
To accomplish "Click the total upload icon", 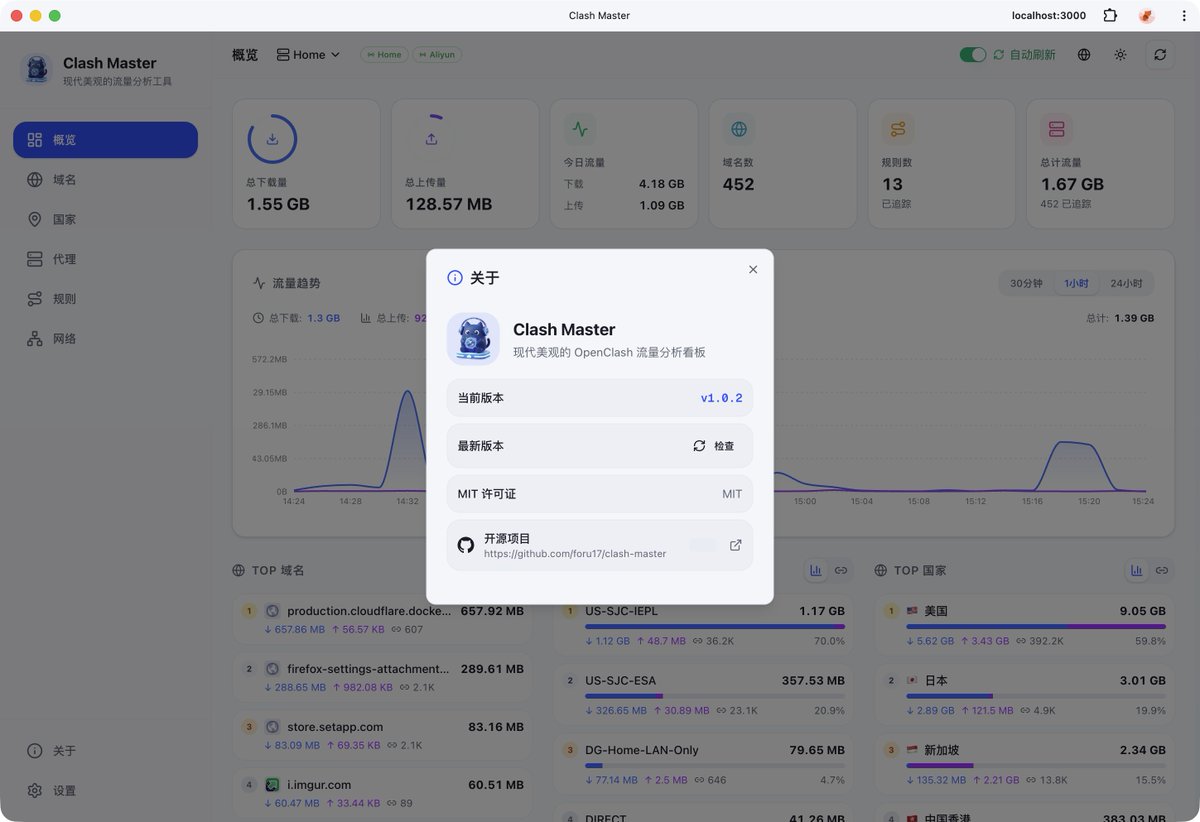I will click(x=431, y=139).
